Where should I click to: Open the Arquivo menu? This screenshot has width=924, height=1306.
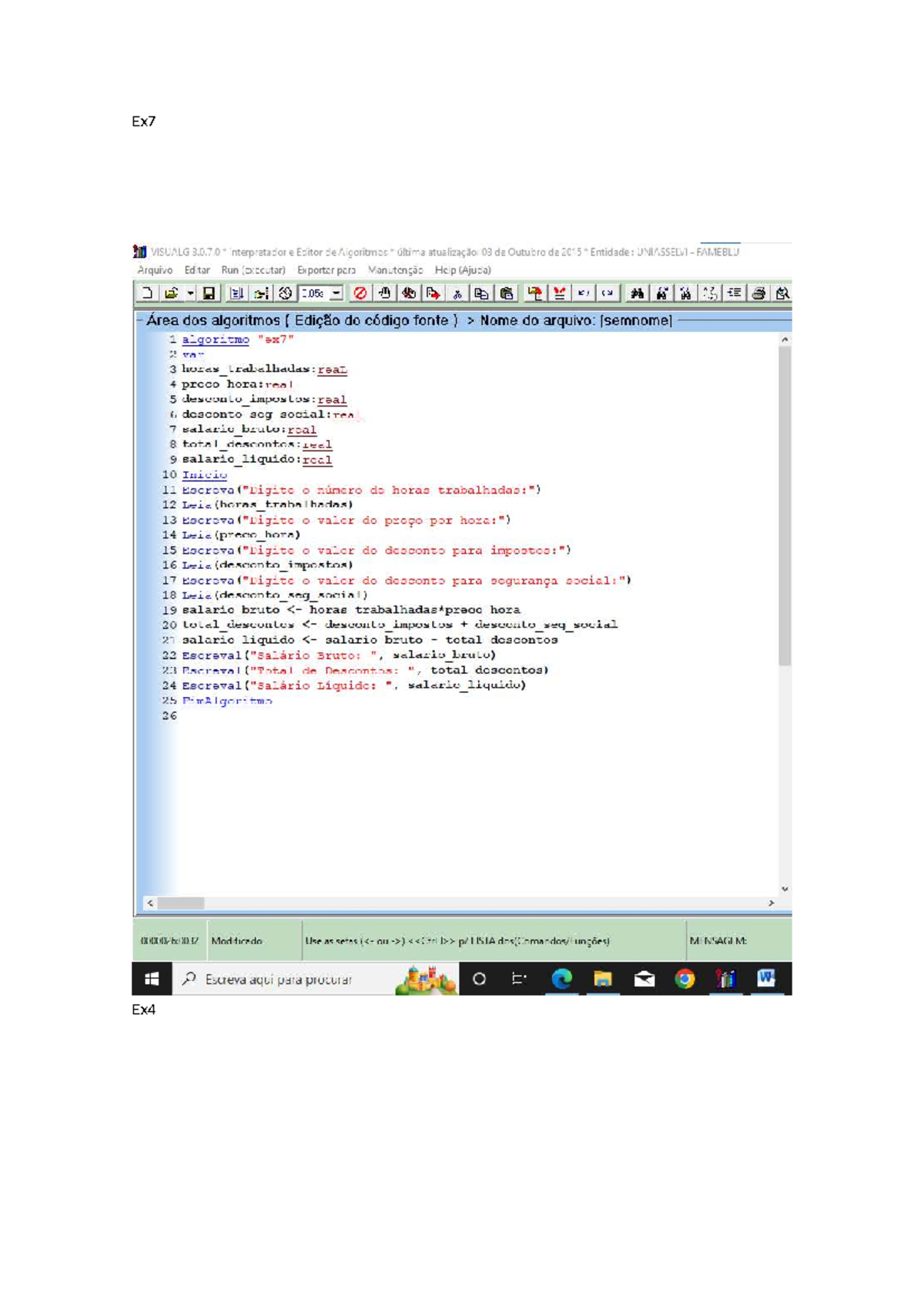click(x=155, y=270)
